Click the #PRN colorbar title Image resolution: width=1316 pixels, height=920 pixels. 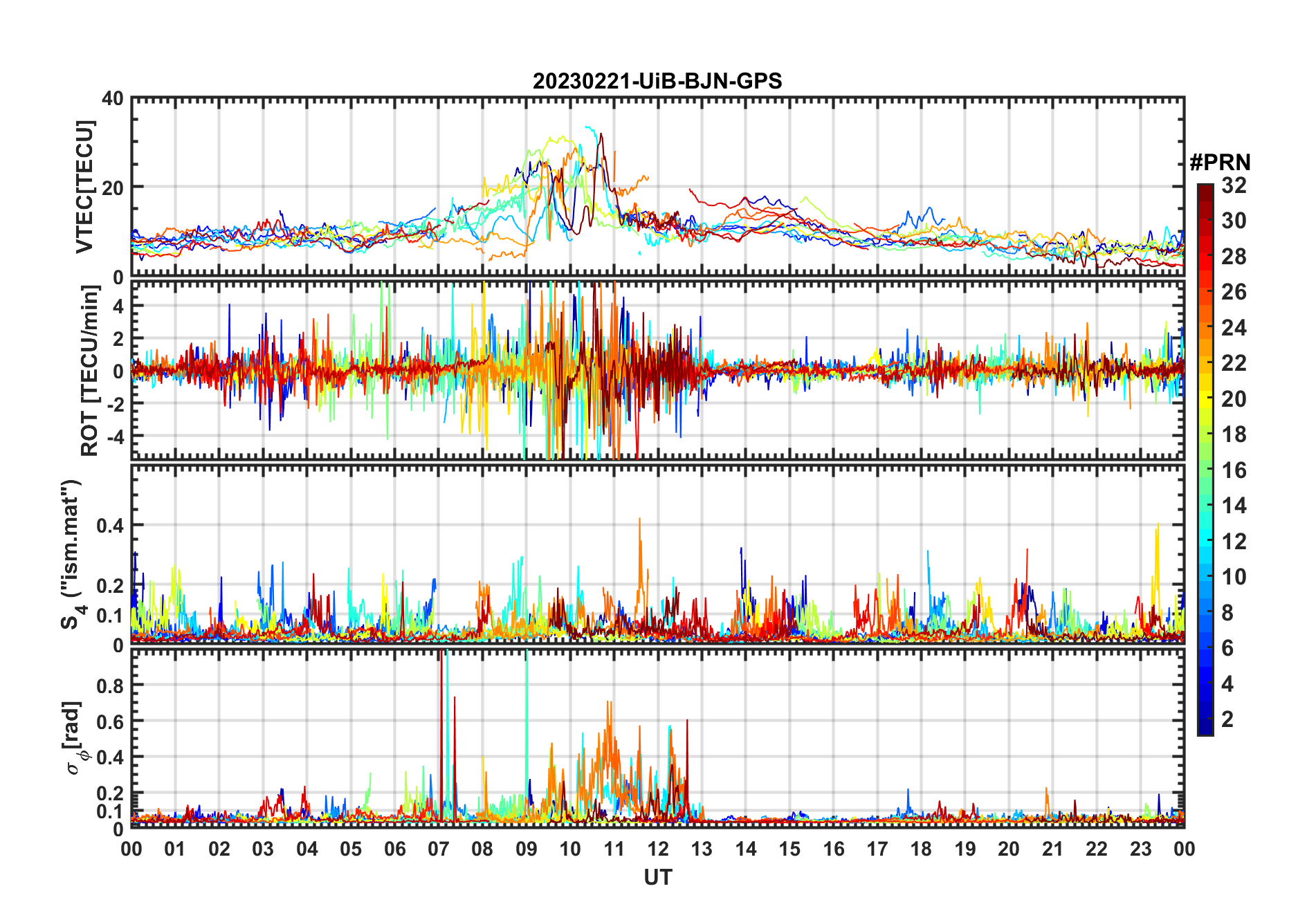pos(1220,163)
